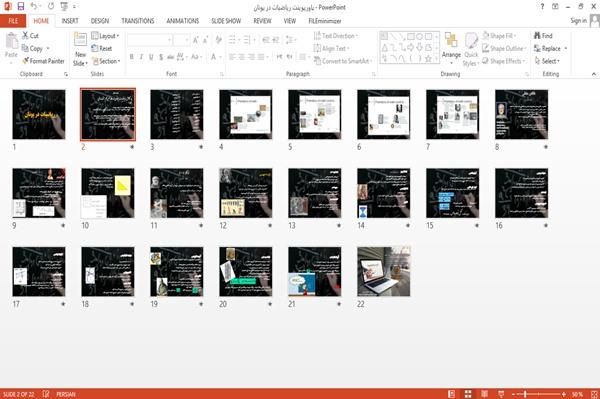Switch to the SLIDE SHOW tab
This screenshot has height=399, width=600.
pyautogui.click(x=226, y=21)
